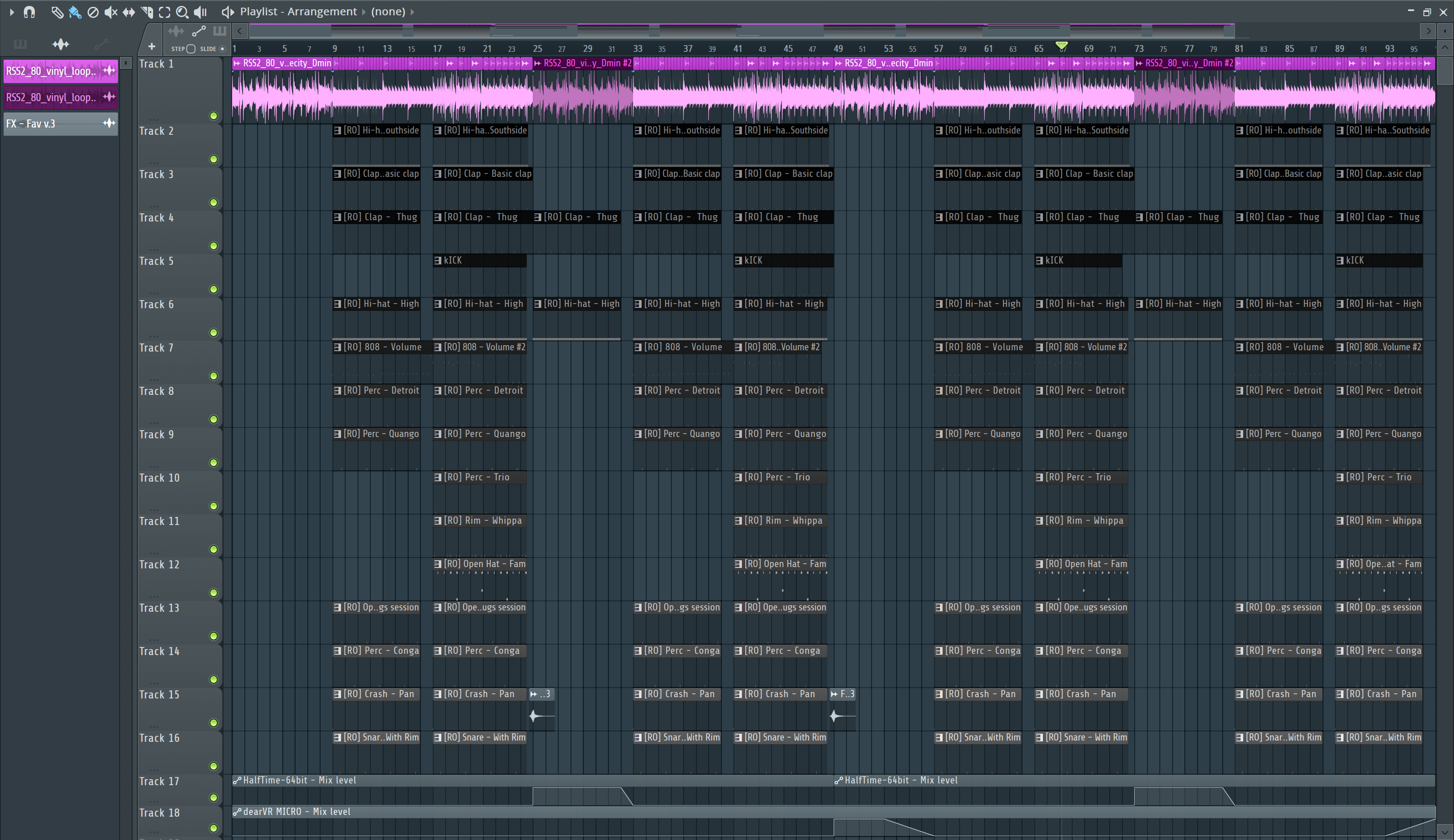
Task: Click the horizontal overview scrollbar
Action: tap(742, 31)
